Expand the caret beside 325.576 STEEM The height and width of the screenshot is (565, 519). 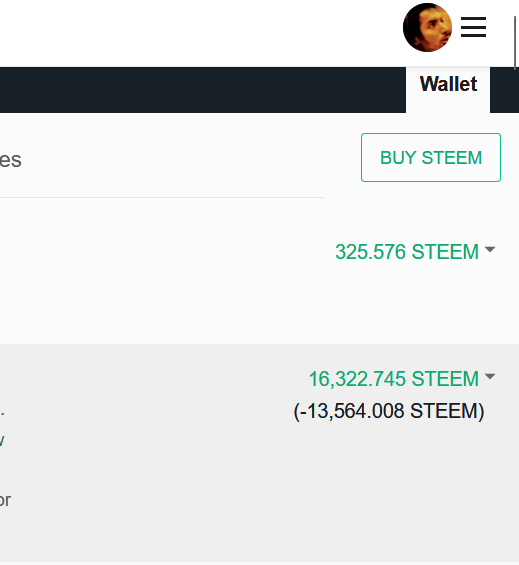coord(490,249)
